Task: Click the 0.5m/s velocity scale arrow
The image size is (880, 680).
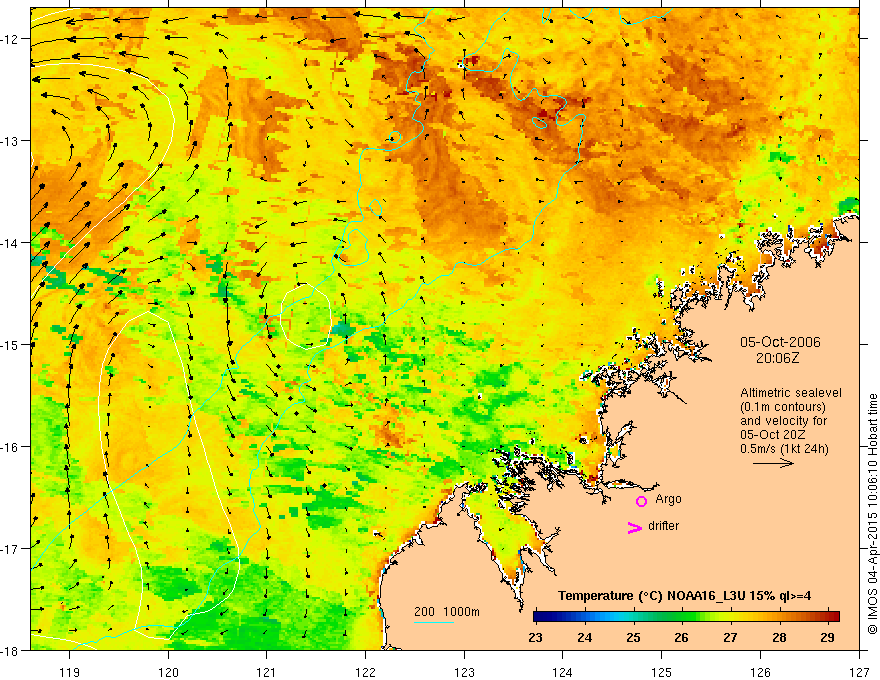Action: click(773, 463)
